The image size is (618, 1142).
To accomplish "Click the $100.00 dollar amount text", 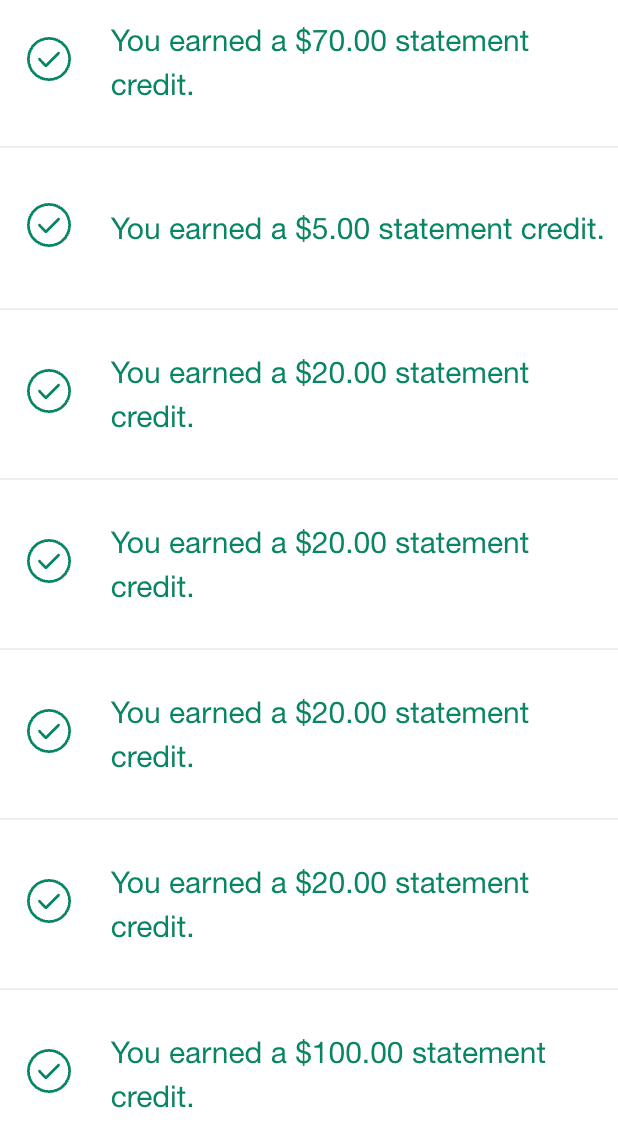I will 349,1053.
